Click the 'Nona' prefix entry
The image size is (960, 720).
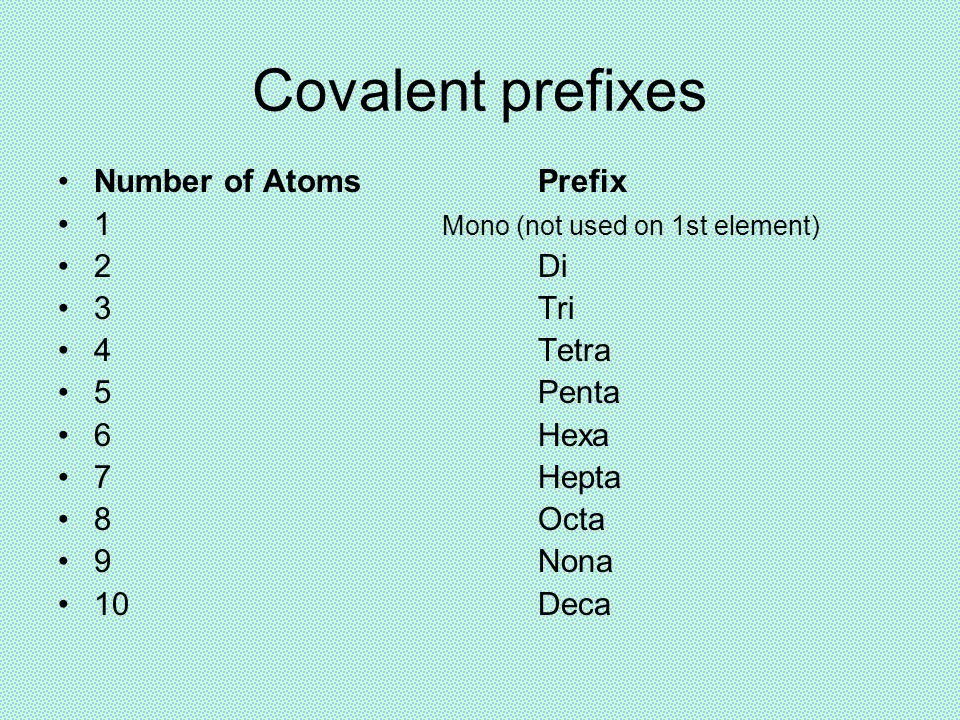click(x=575, y=562)
